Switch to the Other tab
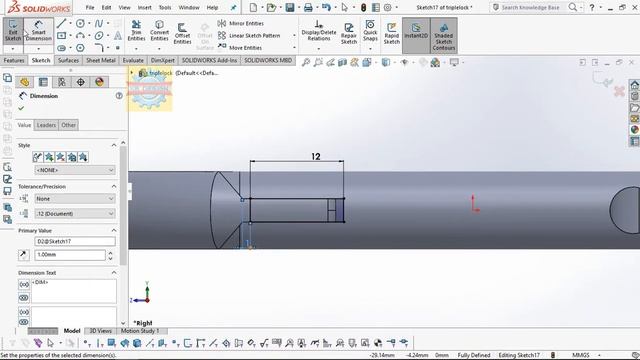The width and height of the screenshot is (640, 360). click(x=68, y=125)
